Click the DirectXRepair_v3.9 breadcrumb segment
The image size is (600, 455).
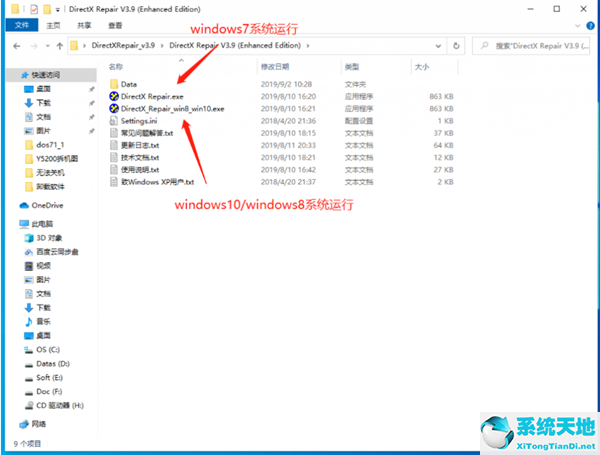click(123, 46)
